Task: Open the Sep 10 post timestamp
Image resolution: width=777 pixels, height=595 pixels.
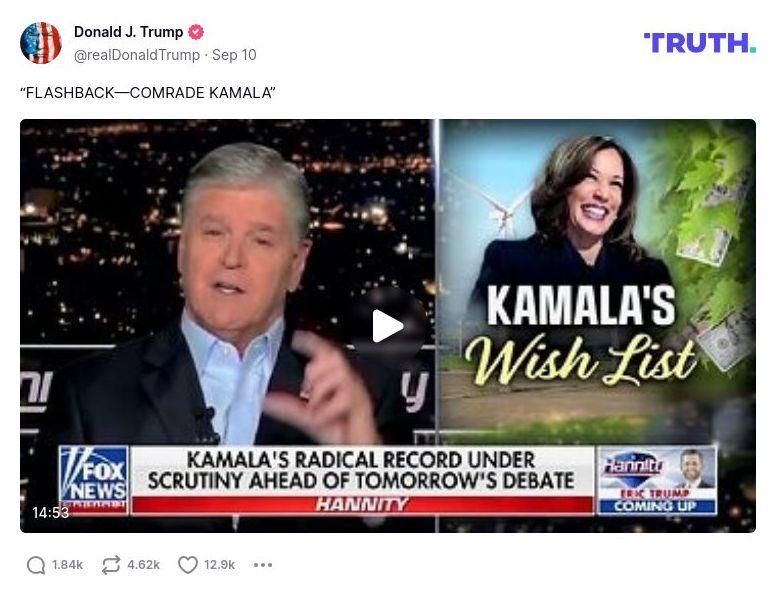Action: (234, 55)
